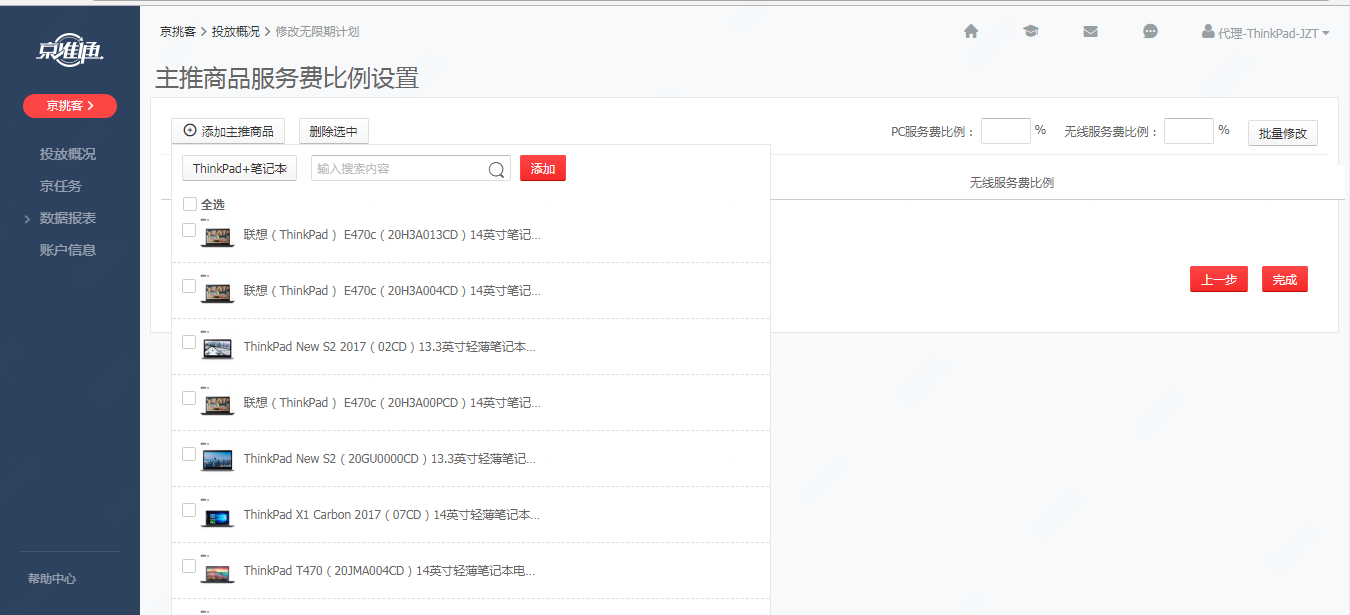The image size is (1350, 615).
Task: Open 投放概况 in the sidebar
Action: coord(68,154)
